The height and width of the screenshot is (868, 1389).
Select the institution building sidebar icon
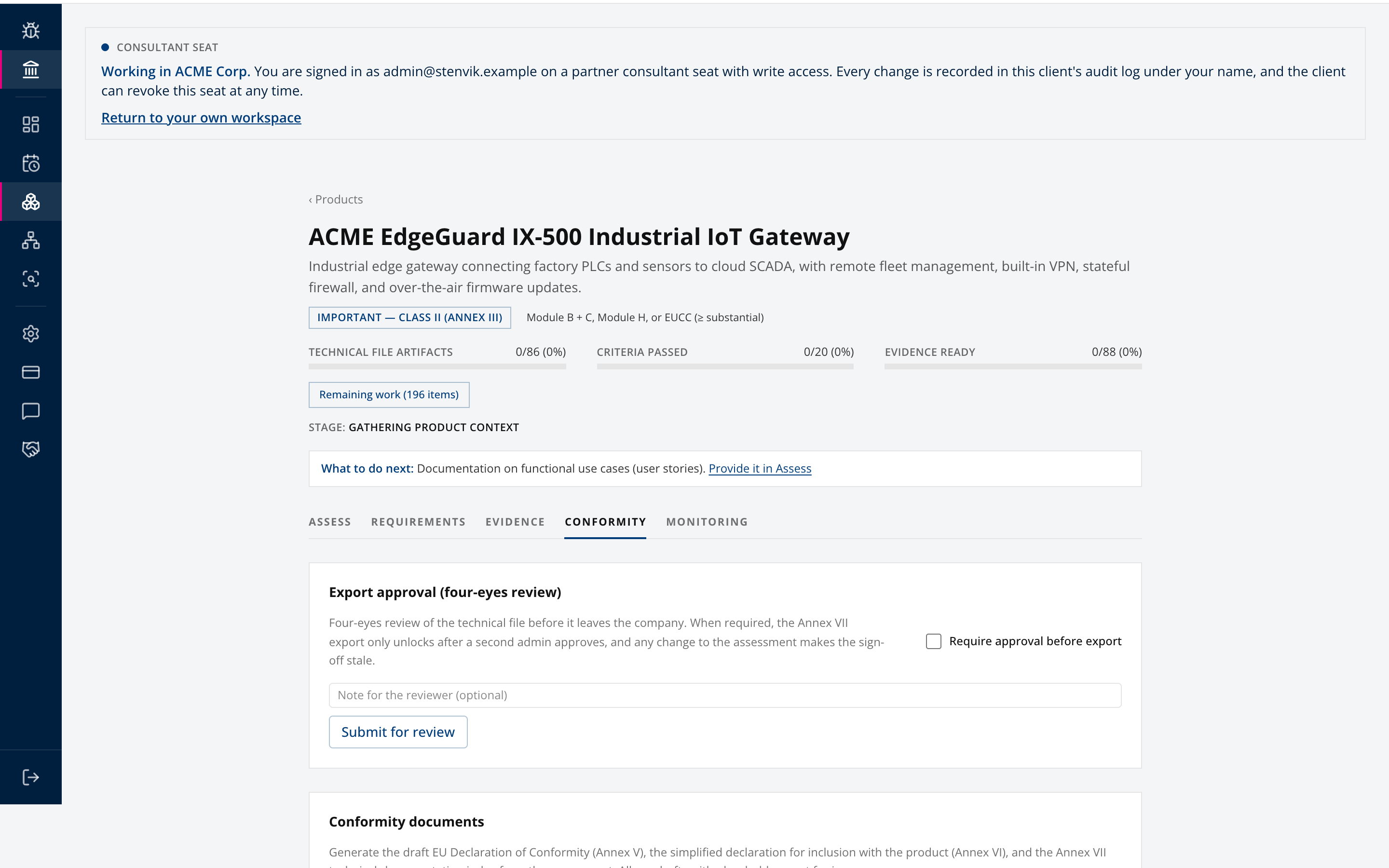[x=30, y=69]
